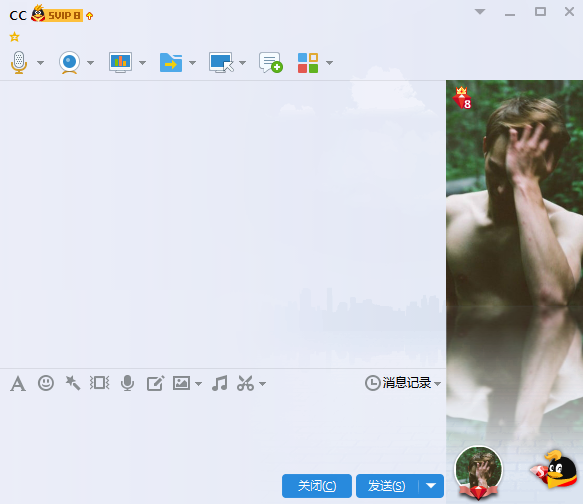
Task: Click the yellow star icon under contact name
Action: click(15, 37)
